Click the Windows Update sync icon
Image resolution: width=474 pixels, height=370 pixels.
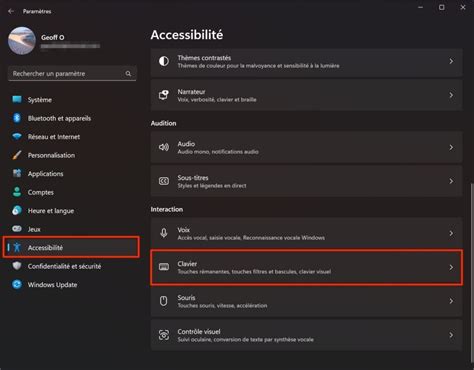click(17, 284)
